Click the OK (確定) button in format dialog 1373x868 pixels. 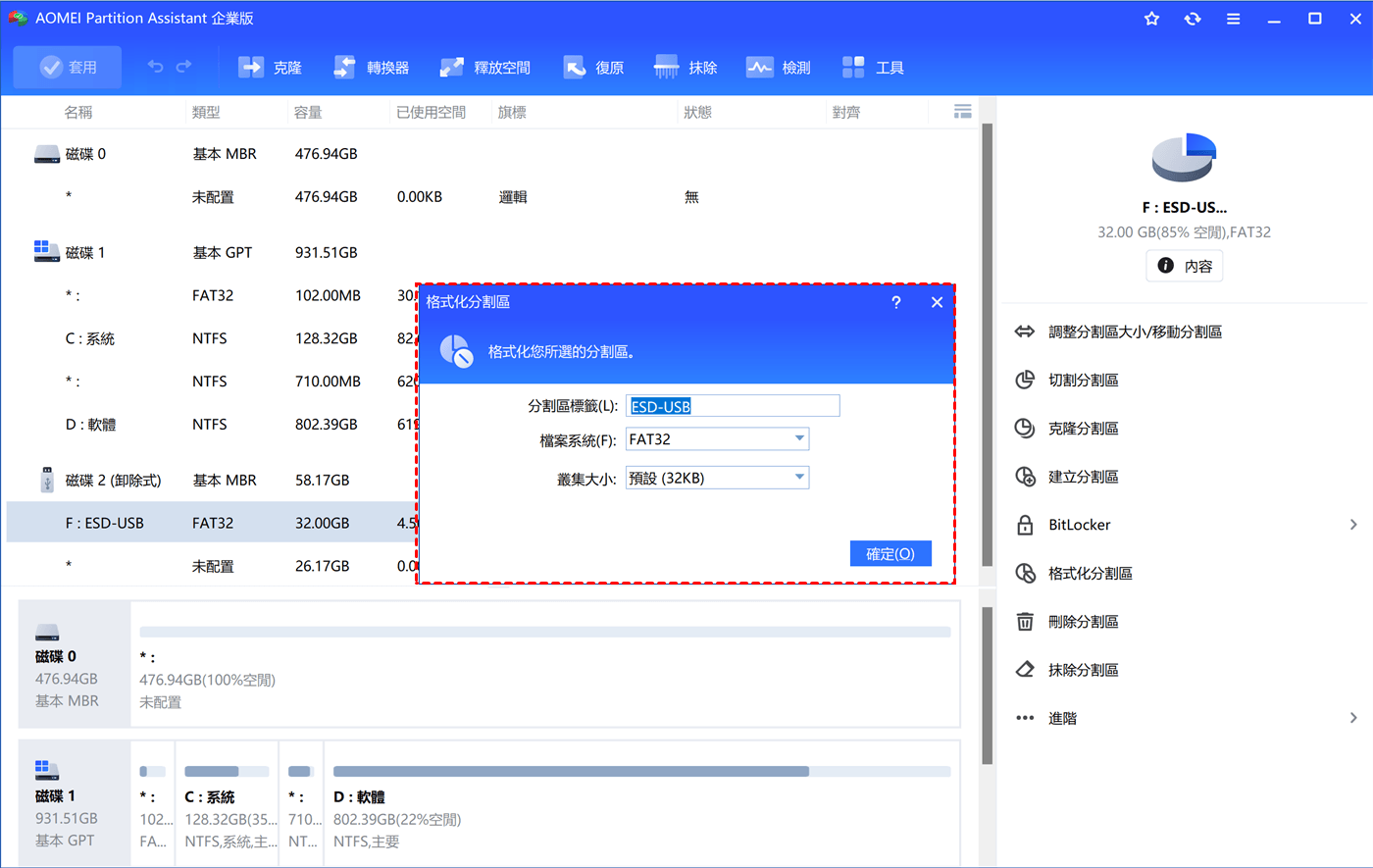coord(890,553)
